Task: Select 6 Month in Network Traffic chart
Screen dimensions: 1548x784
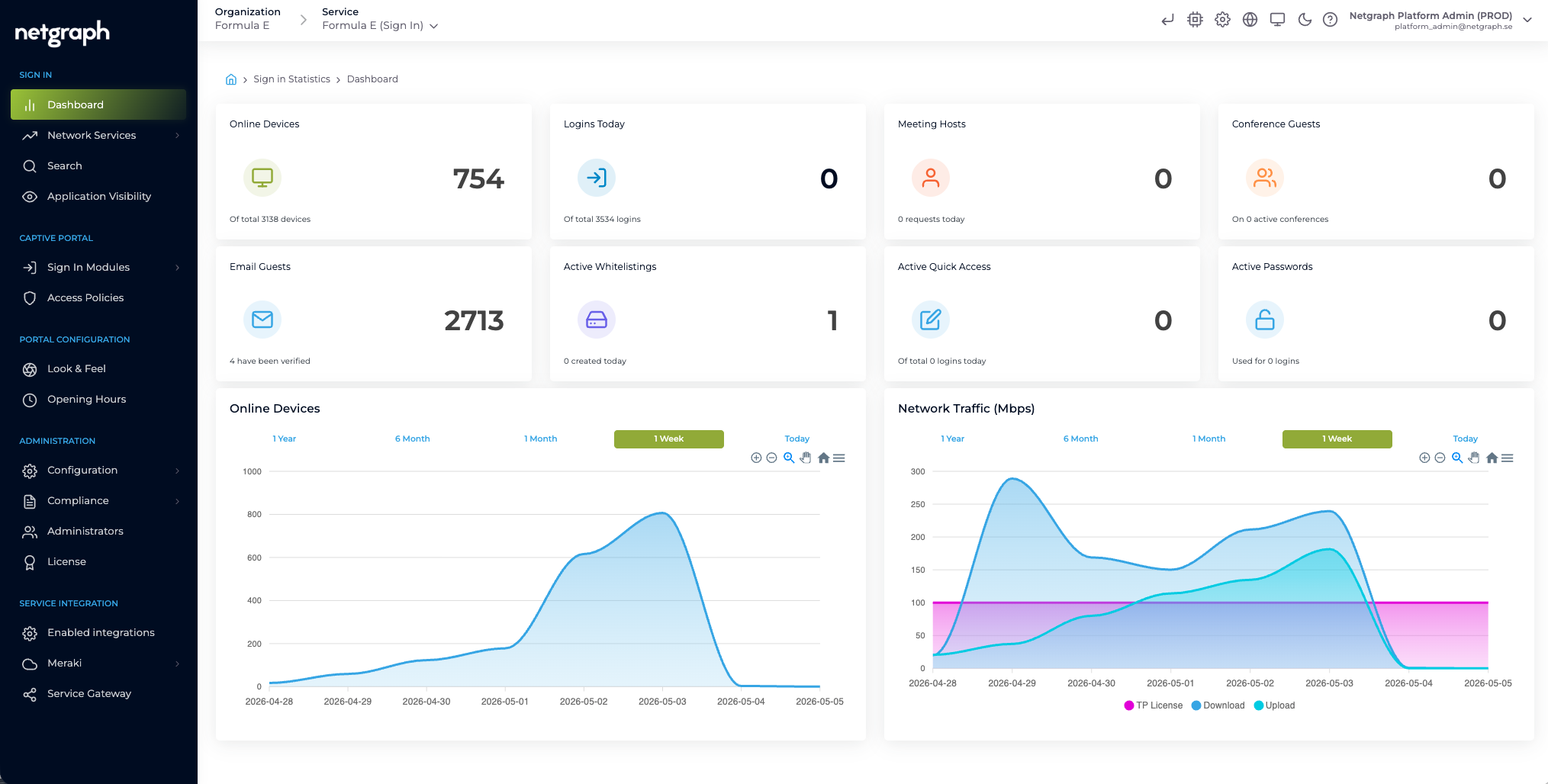Action: click(x=1080, y=439)
